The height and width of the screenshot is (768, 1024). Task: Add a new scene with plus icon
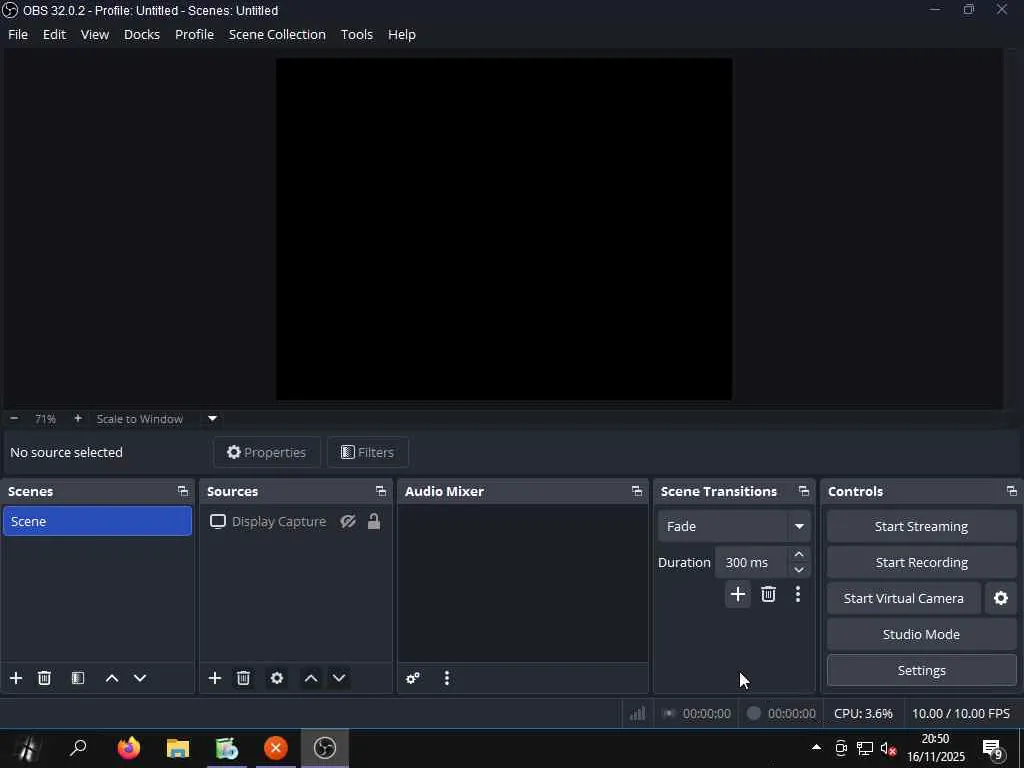[x=16, y=678]
